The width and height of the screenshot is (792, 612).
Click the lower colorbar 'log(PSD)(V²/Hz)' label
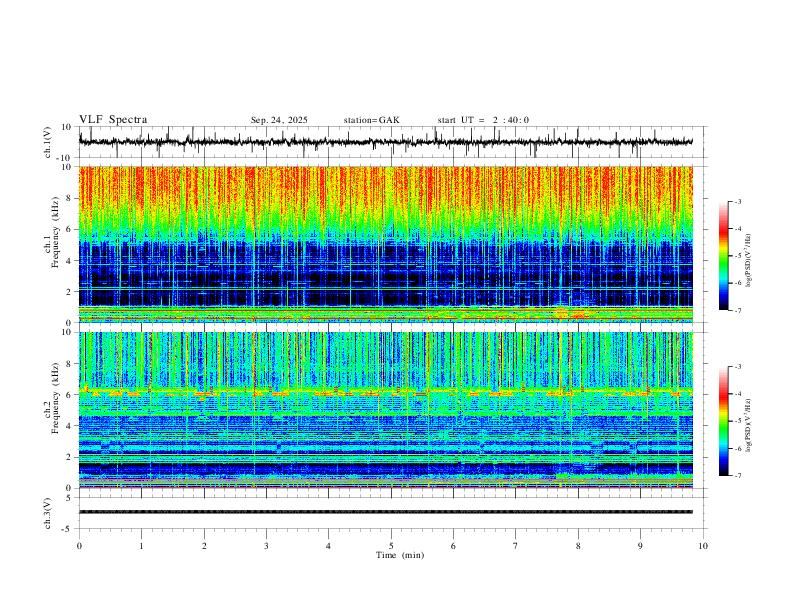748,425
